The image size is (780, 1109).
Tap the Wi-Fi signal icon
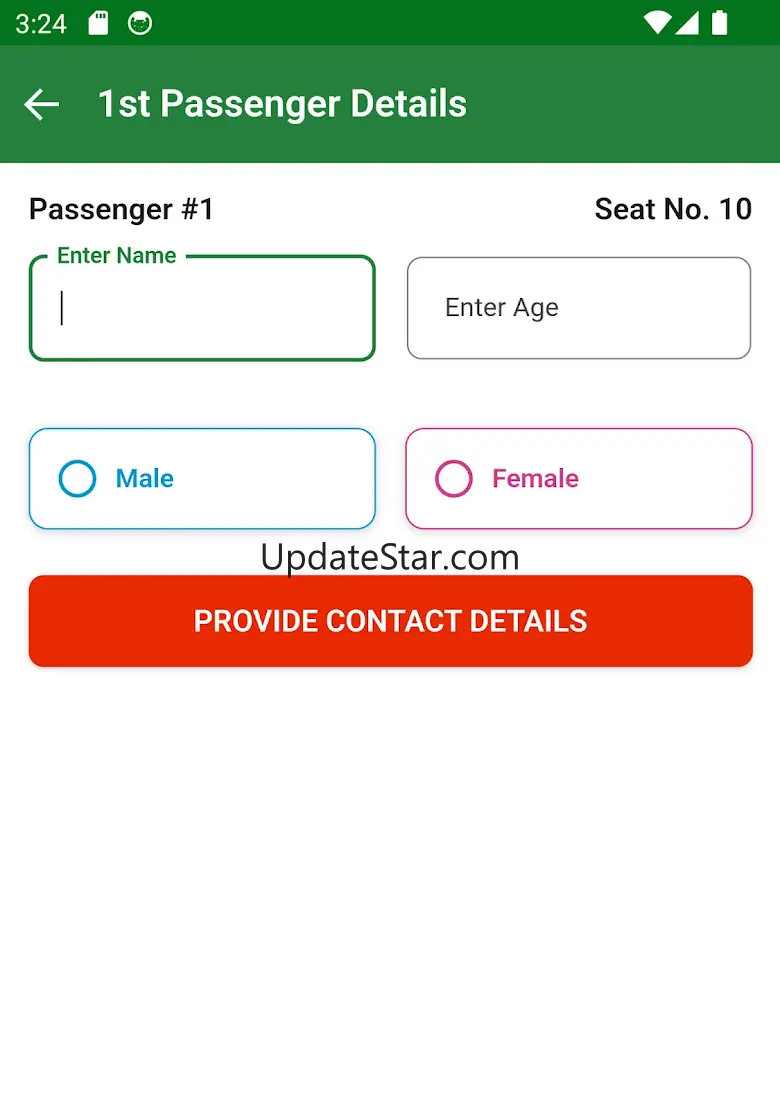click(656, 23)
